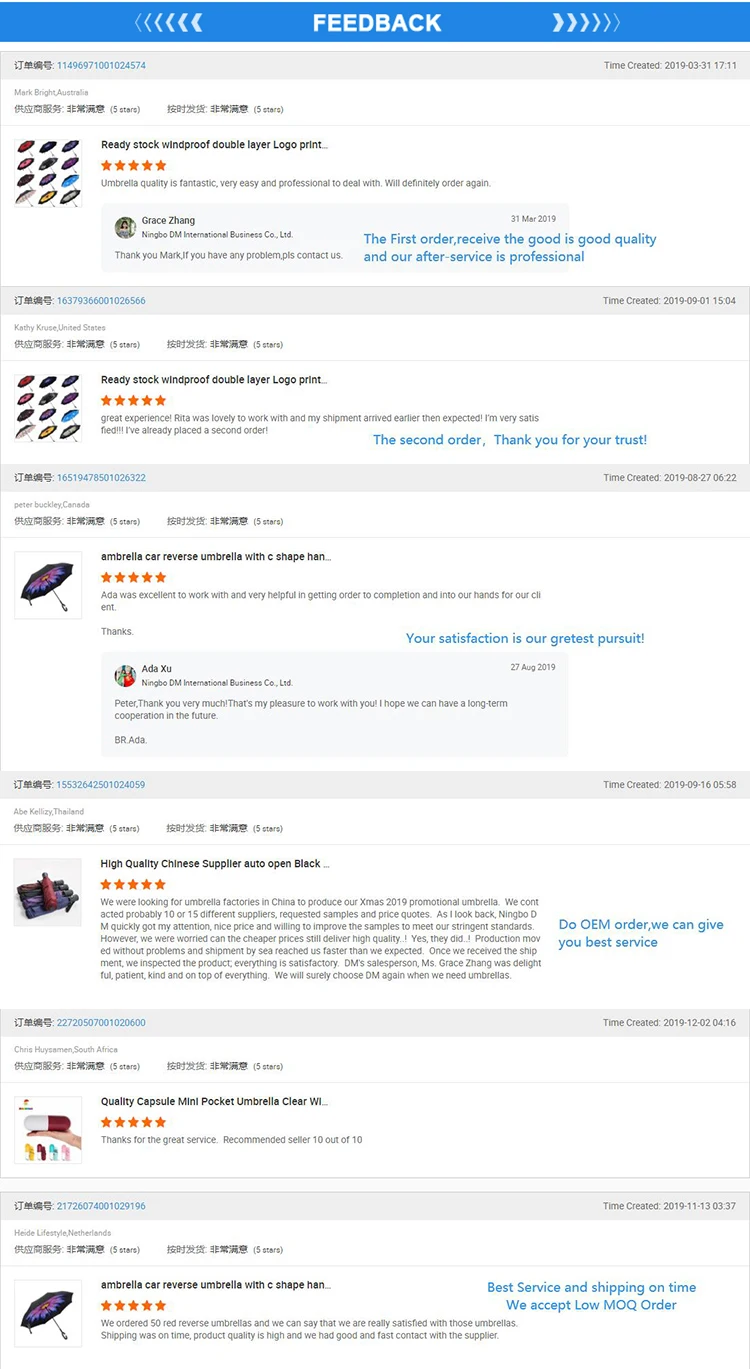Open order number 11496971001024574
This screenshot has height=1369, width=750.
click(101, 66)
